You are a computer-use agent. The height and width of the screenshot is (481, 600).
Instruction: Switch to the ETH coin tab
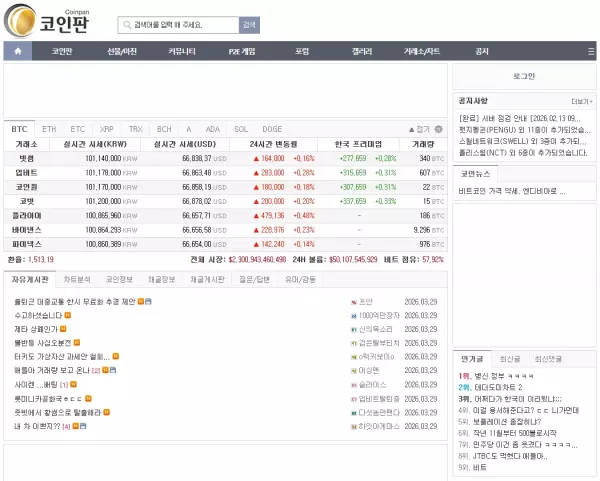coord(49,129)
